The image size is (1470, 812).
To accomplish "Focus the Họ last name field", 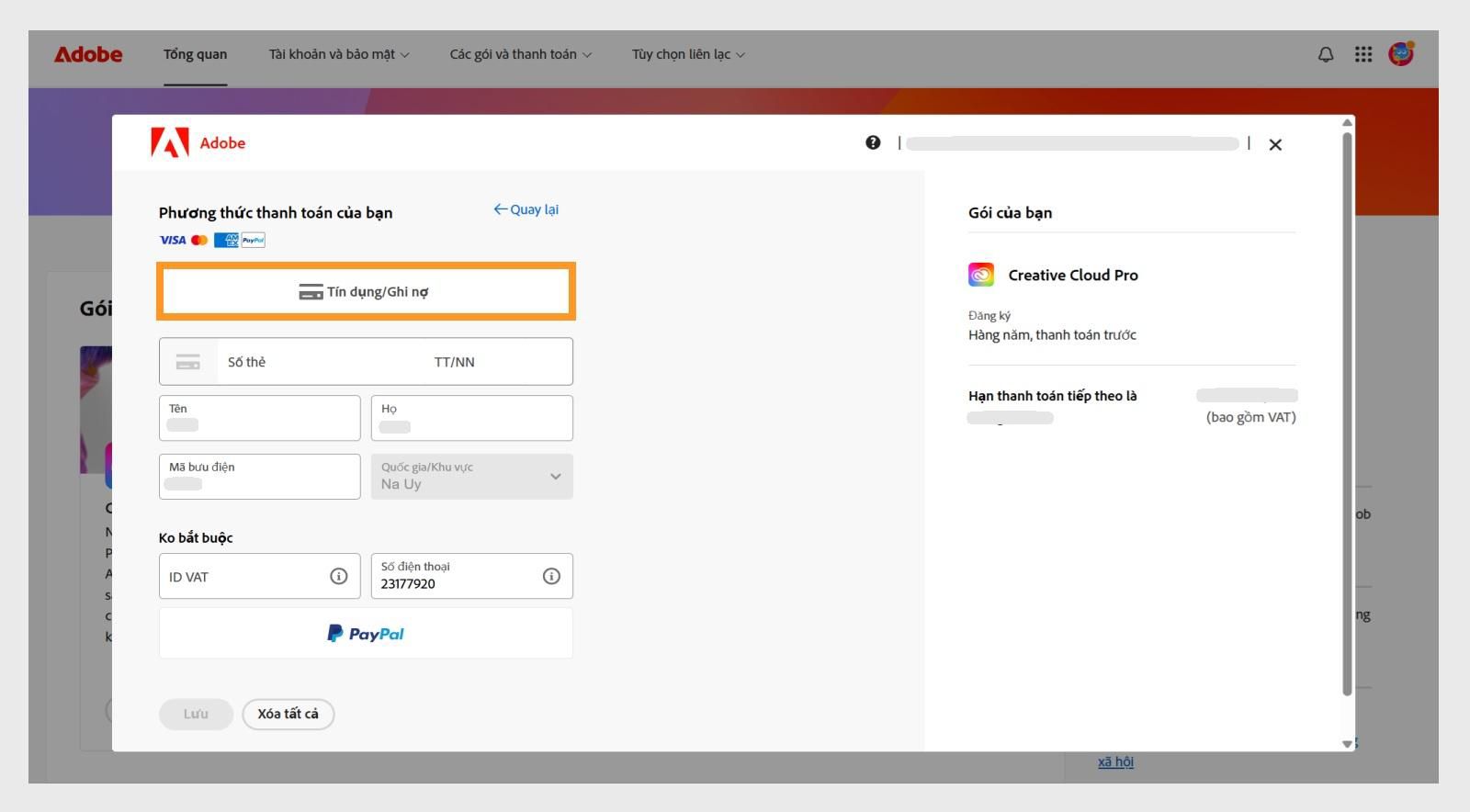I will pos(472,418).
